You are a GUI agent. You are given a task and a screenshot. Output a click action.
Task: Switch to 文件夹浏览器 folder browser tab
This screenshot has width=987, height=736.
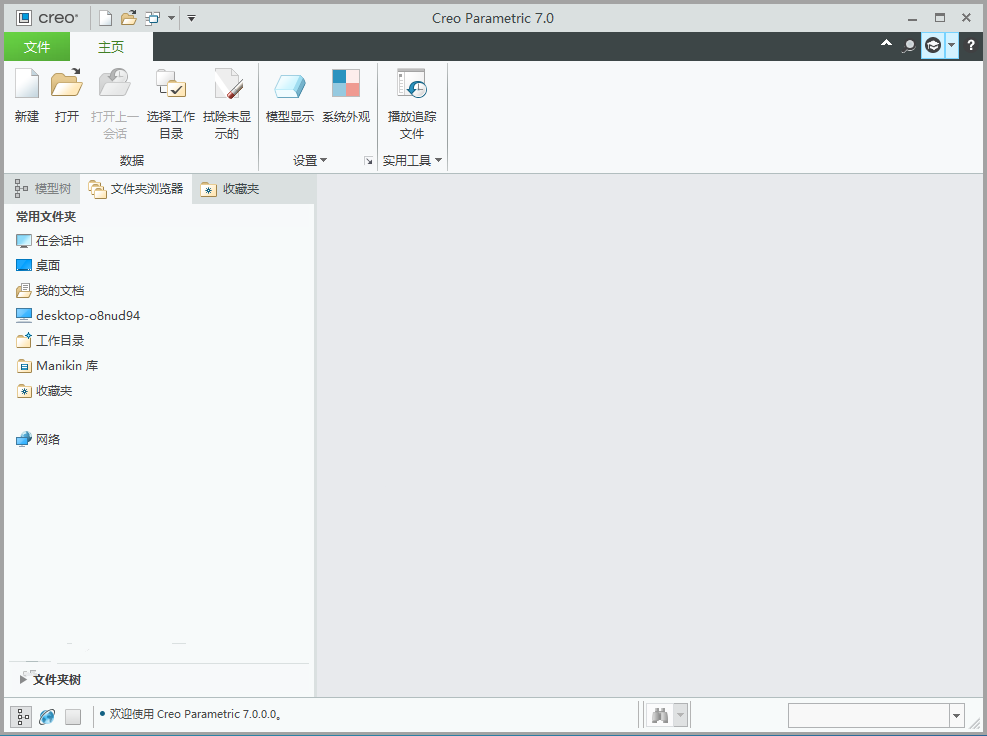(136, 189)
